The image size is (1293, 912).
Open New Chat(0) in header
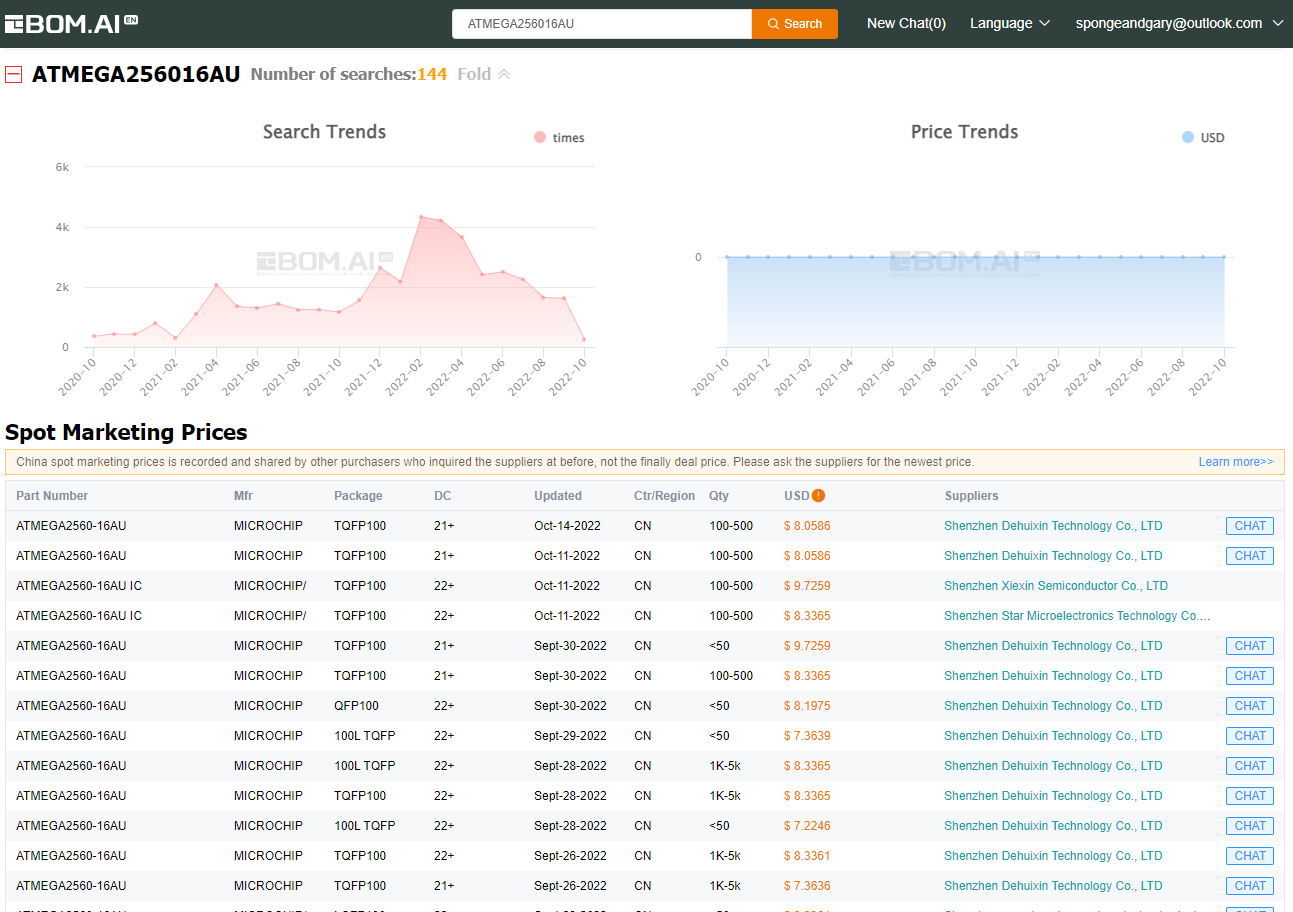[x=906, y=23]
